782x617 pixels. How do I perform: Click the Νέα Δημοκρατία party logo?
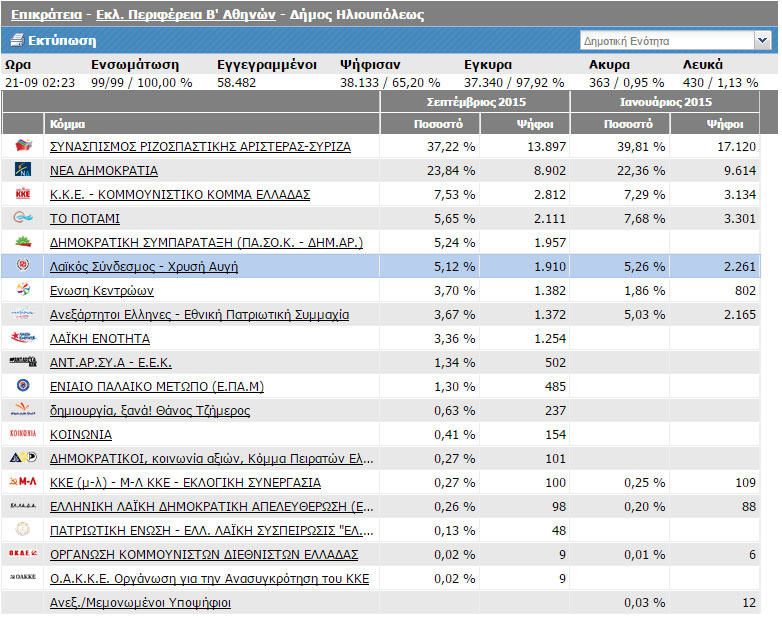pyautogui.click(x=22, y=170)
